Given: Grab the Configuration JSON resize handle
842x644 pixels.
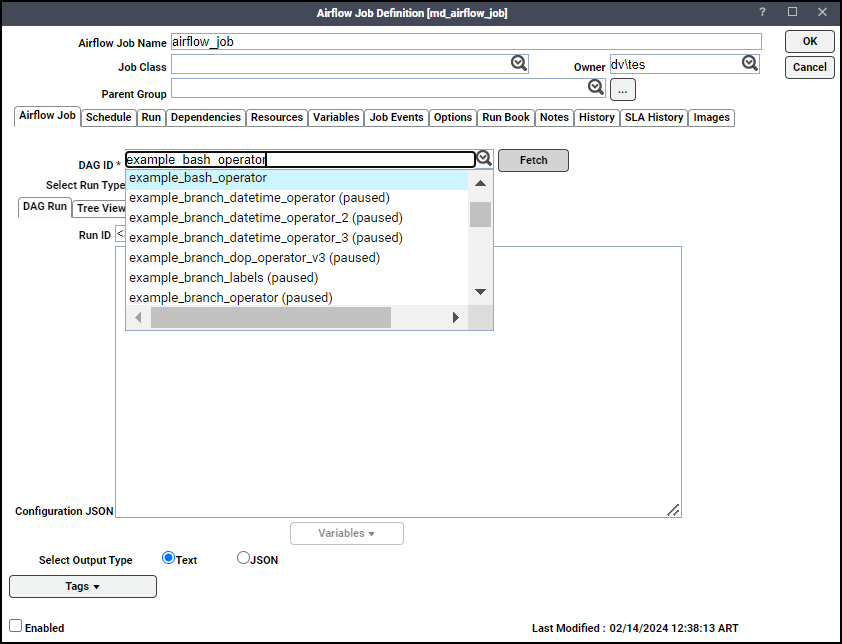Looking at the screenshot, I should coord(673,510).
